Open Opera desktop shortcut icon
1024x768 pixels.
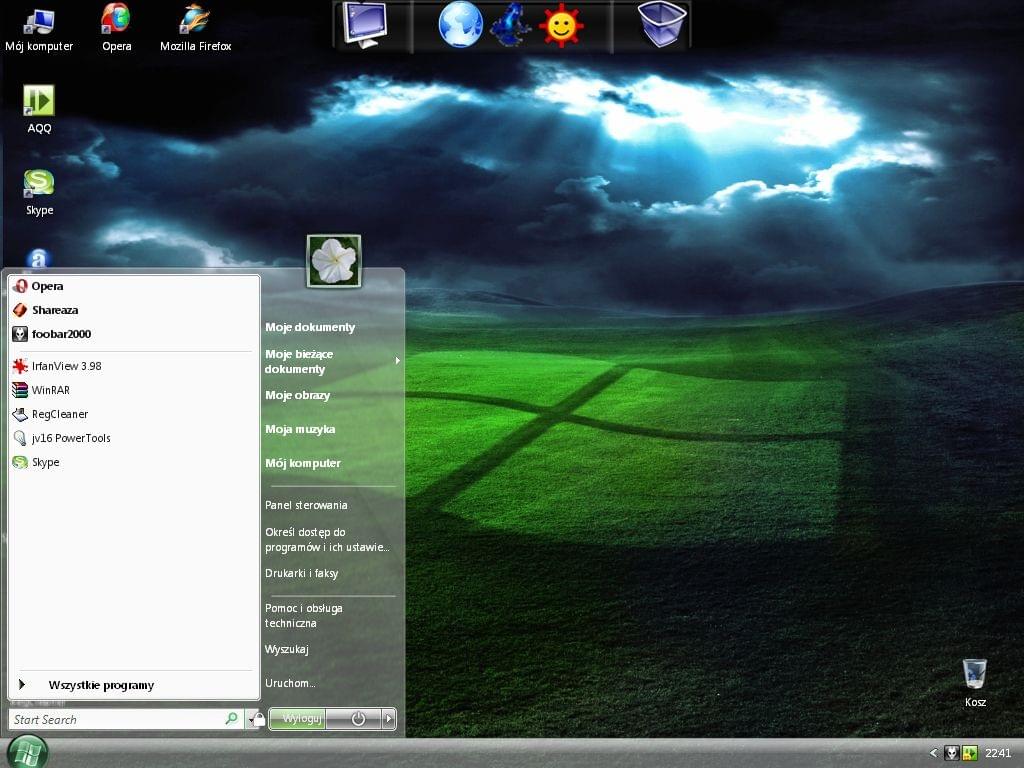pos(116,19)
